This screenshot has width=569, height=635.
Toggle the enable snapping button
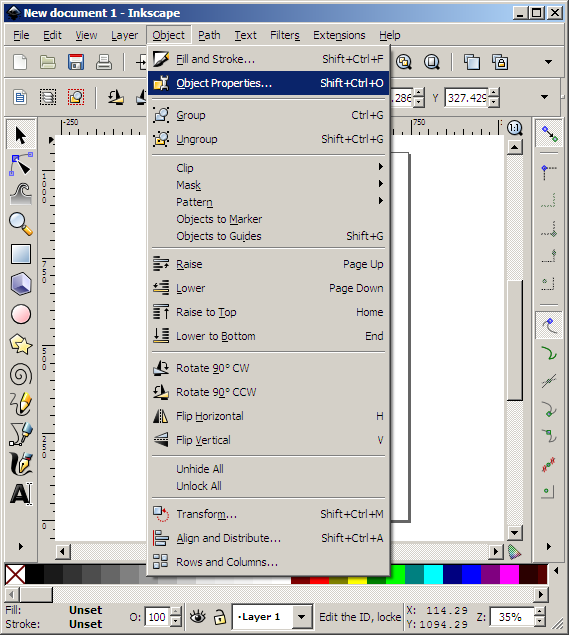coord(550,134)
